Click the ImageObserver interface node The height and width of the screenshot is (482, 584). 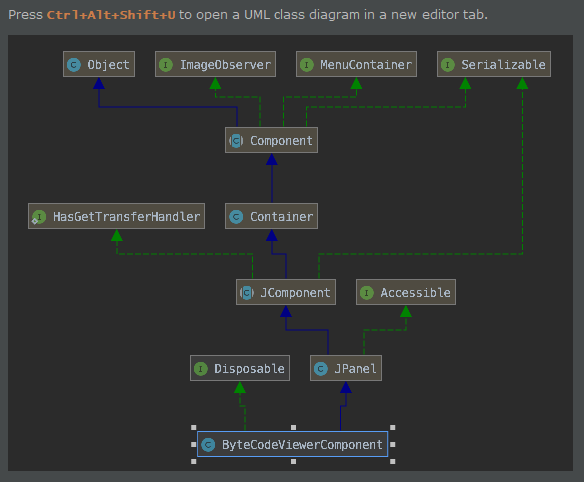coord(215,64)
